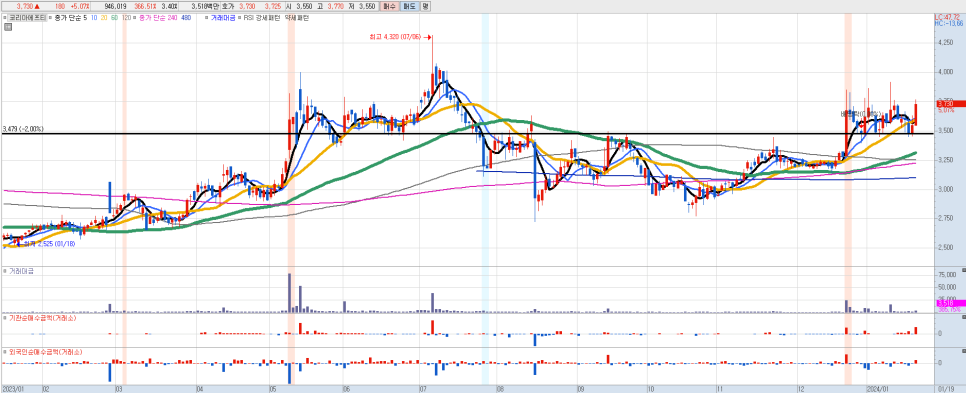Click the 2023/01 date on time axis
The image size is (966, 393).
(12, 389)
